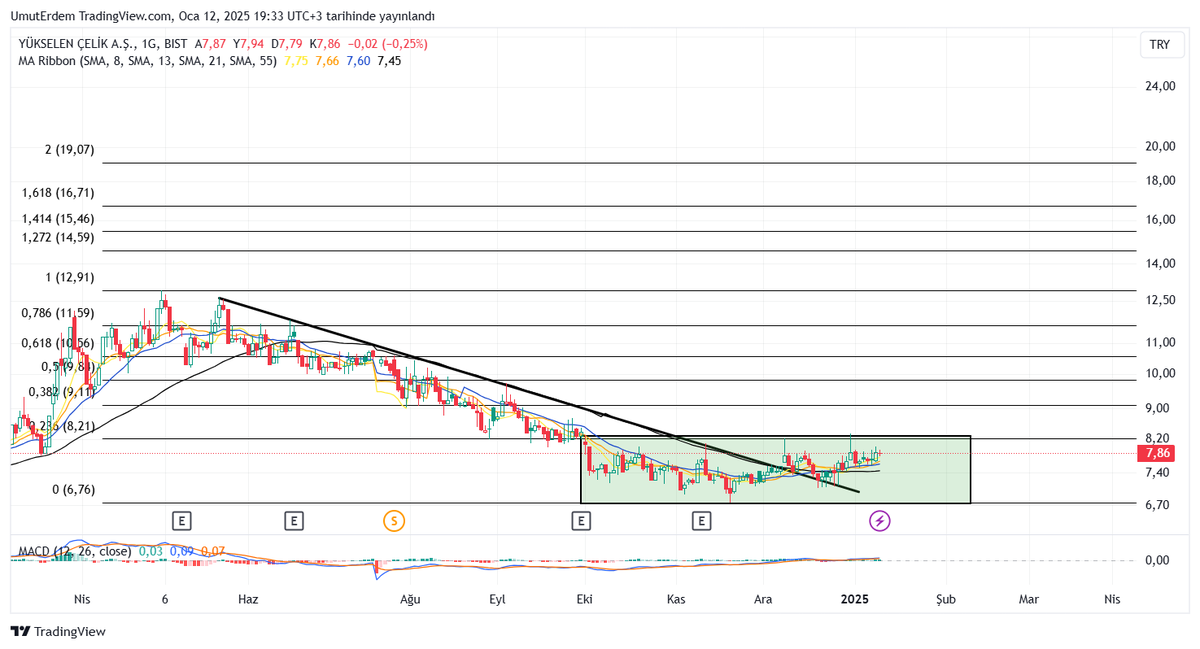Click the BIST exchange label
This screenshot has width=1200, height=649.
pyautogui.click(x=175, y=44)
